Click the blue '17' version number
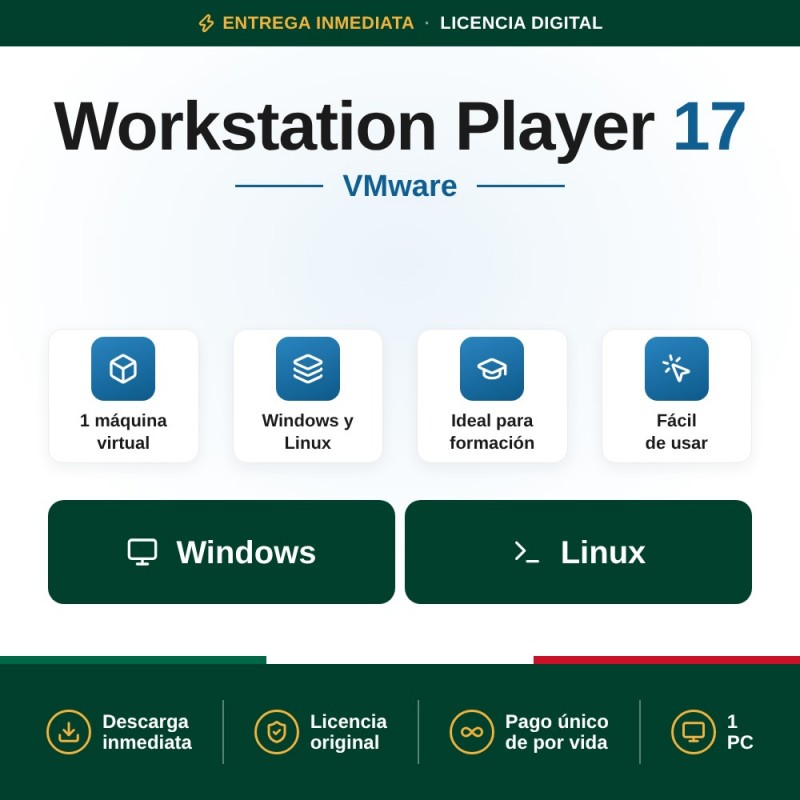The width and height of the screenshot is (800, 800). coord(709,127)
